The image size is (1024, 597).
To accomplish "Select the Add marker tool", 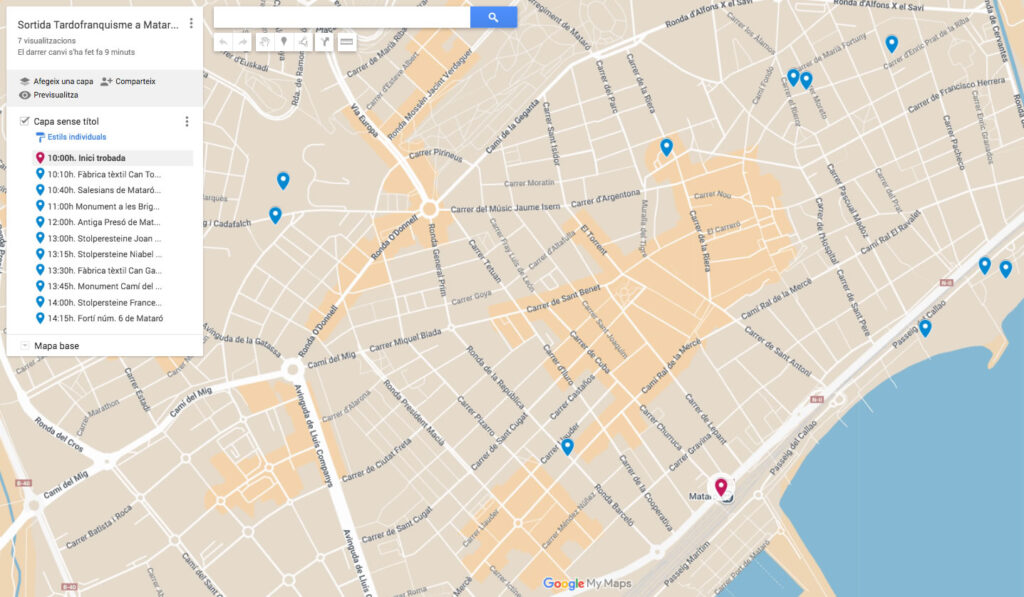I will (x=283, y=42).
